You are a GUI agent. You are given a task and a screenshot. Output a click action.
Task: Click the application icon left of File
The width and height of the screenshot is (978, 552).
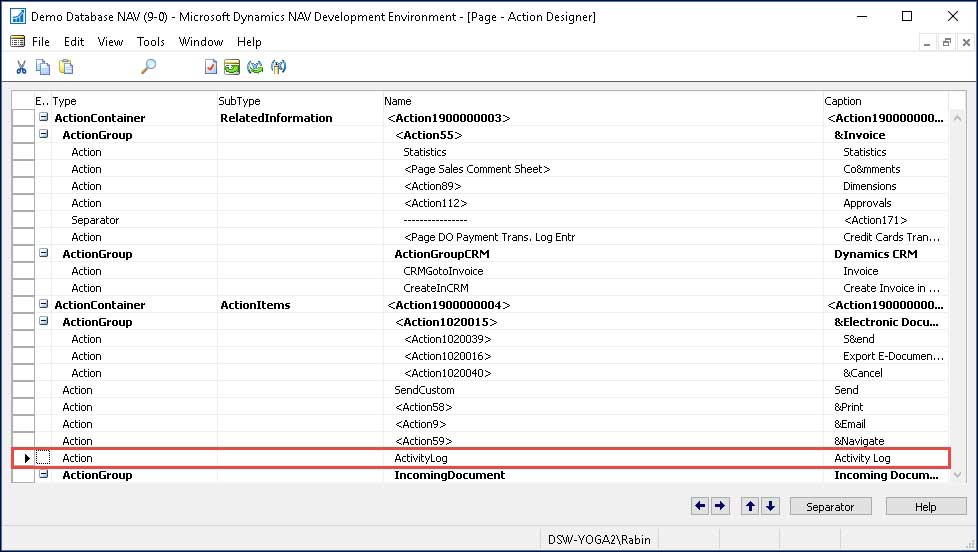coord(17,42)
